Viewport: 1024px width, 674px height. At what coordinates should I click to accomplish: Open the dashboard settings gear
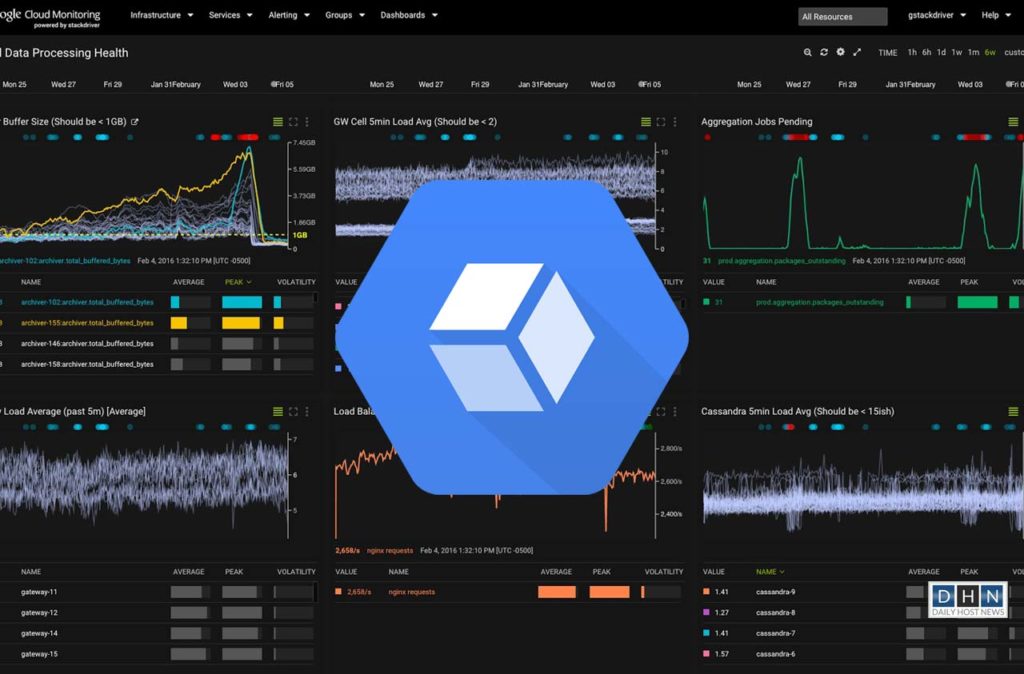[x=840, y=52]
